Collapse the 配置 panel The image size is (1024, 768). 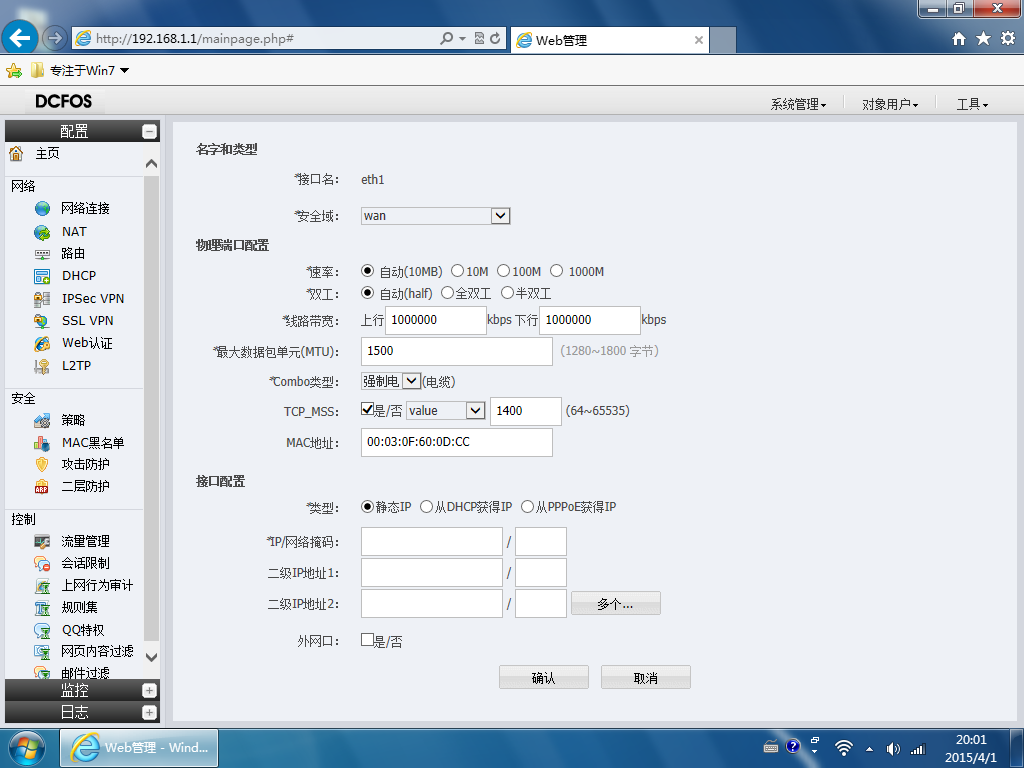point(150,131)
